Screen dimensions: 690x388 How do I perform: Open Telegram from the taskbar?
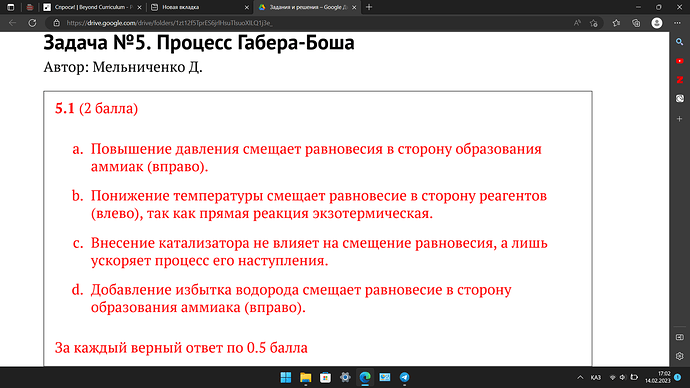click(x=404, y=377)
